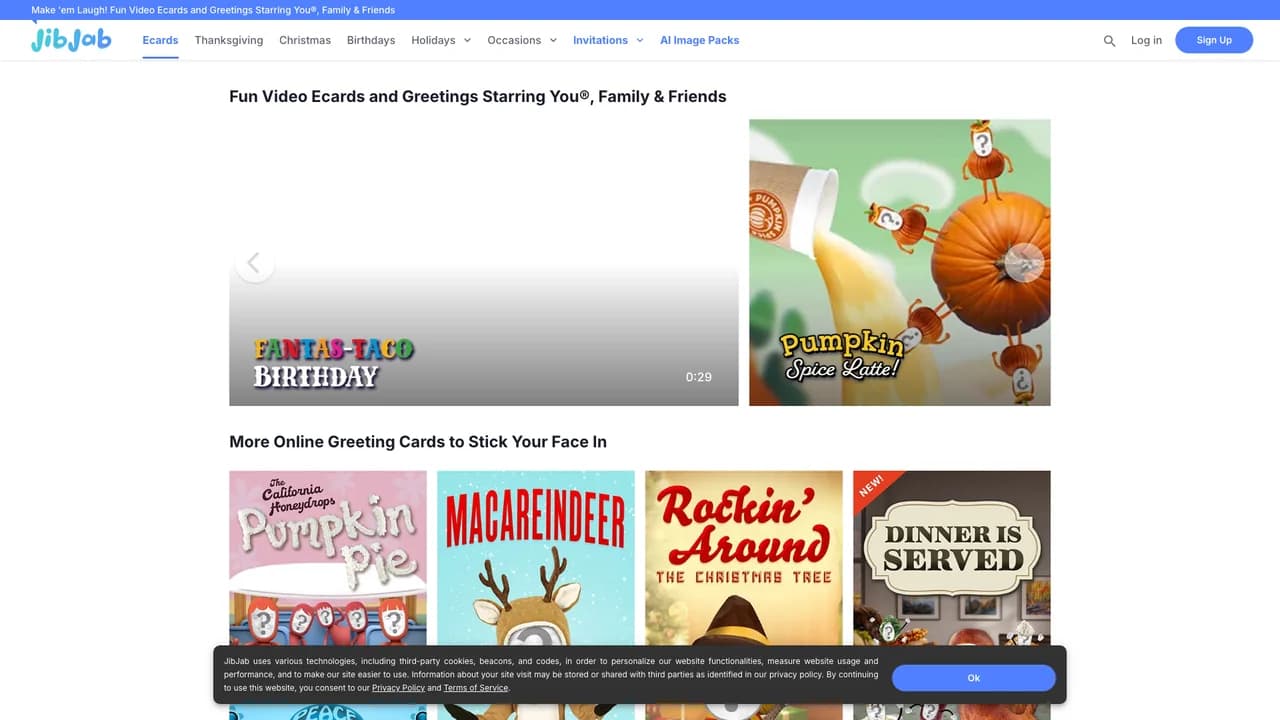
Task: Click the top promo banner text
Action: pos(213,10)
